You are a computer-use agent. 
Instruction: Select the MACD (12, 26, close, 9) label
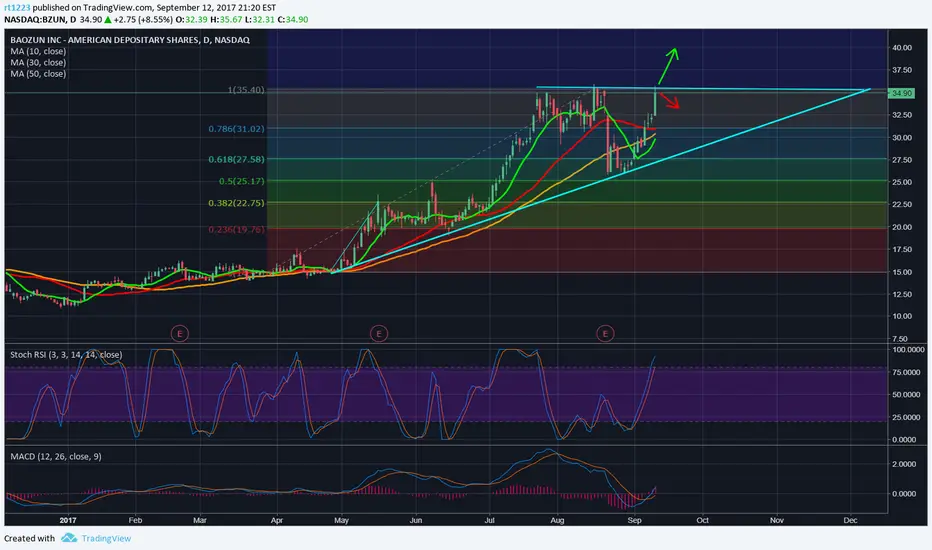56,456
